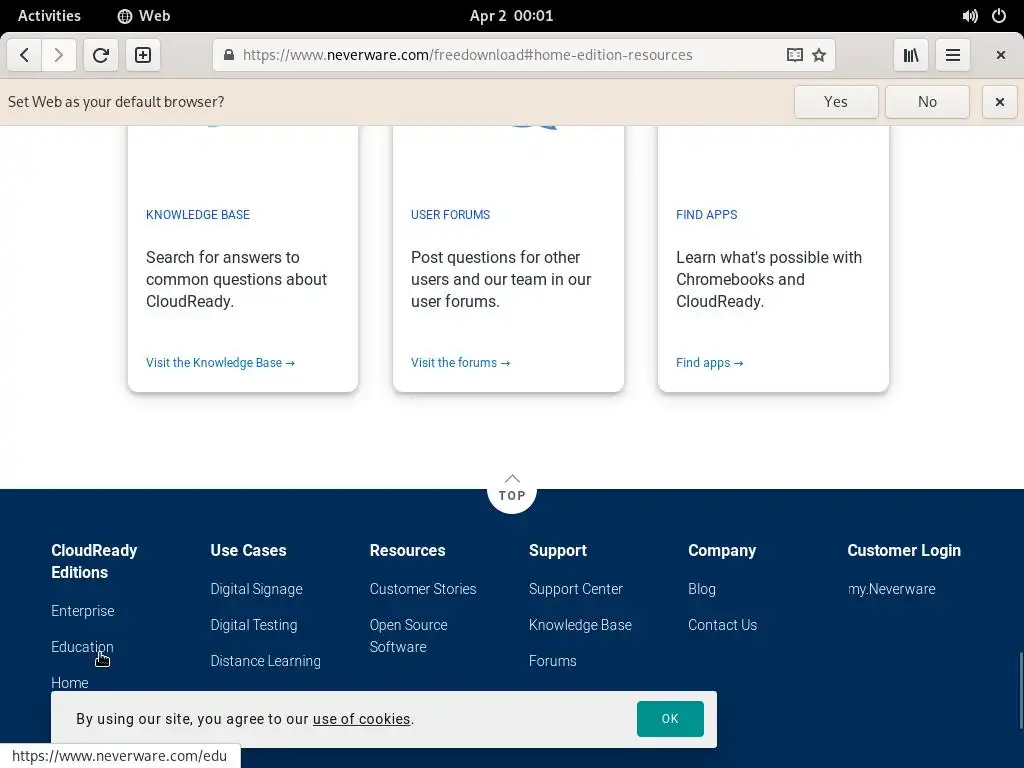
Task: Open Digital Testing use case link
Action: [254, 625]
